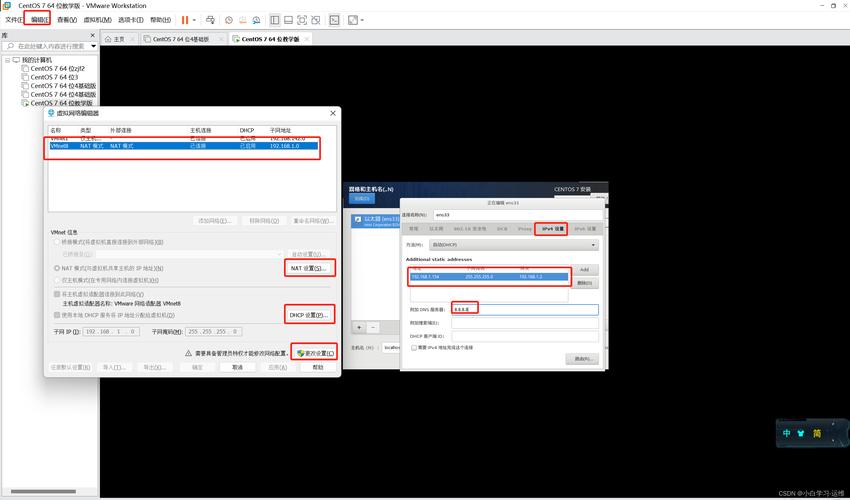
Task: Click 取消 in virtual network editor
Action: [x=237, y=367]
